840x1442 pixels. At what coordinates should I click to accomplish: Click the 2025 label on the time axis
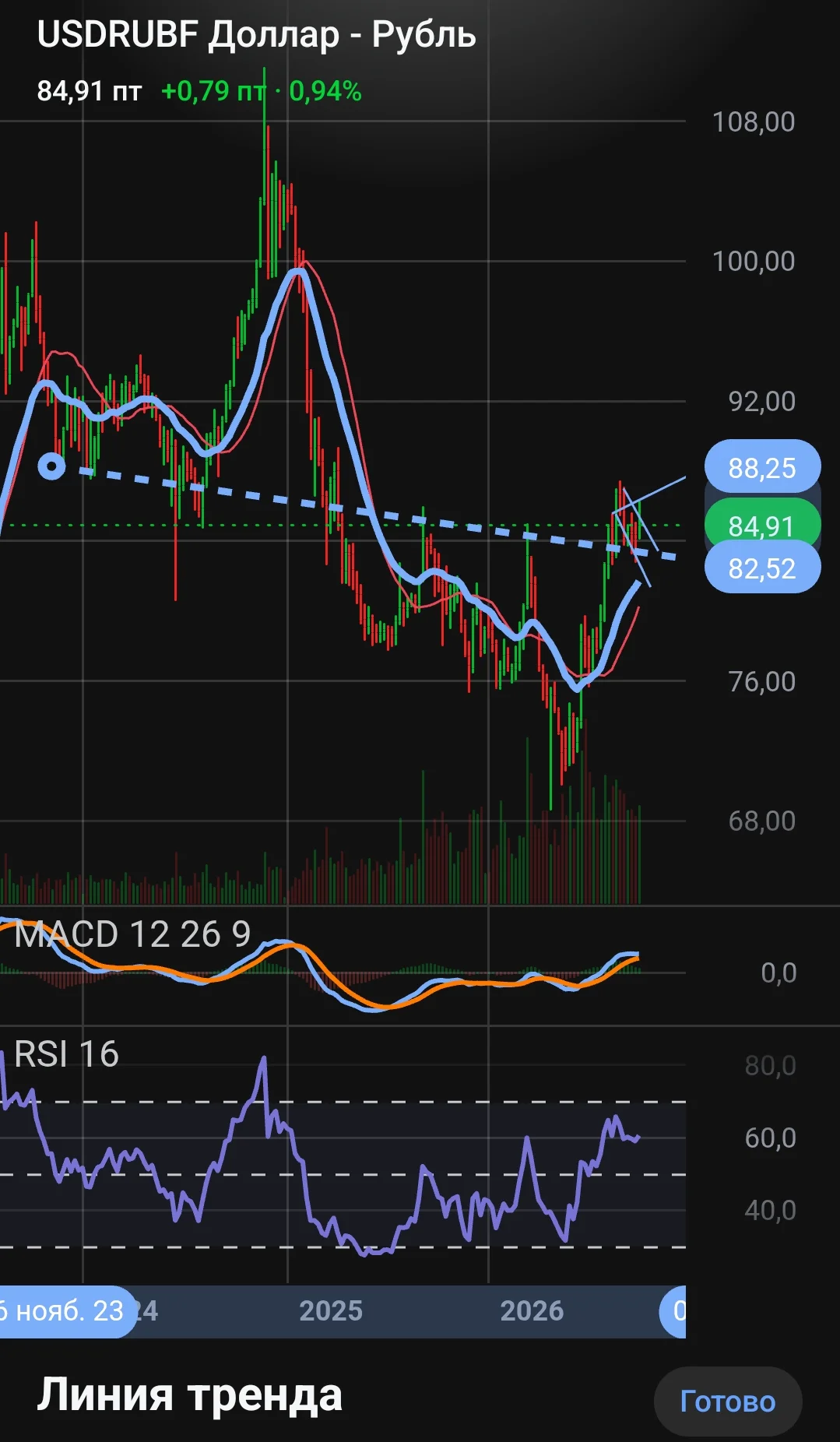(331, 1310)
